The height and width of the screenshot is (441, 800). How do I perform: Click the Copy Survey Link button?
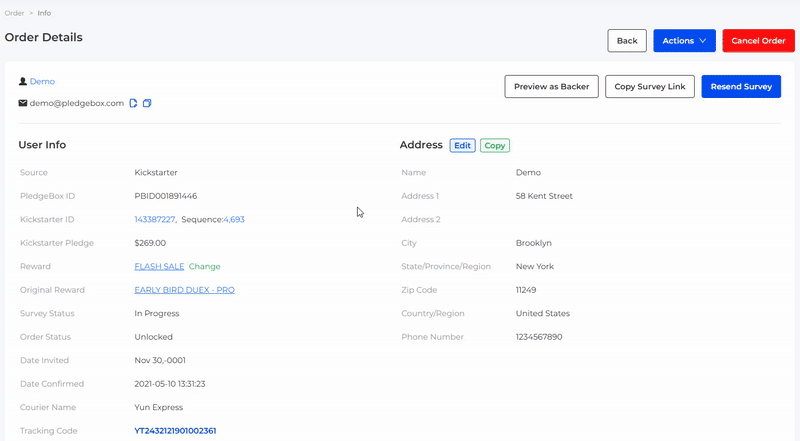tap(649, 87)
